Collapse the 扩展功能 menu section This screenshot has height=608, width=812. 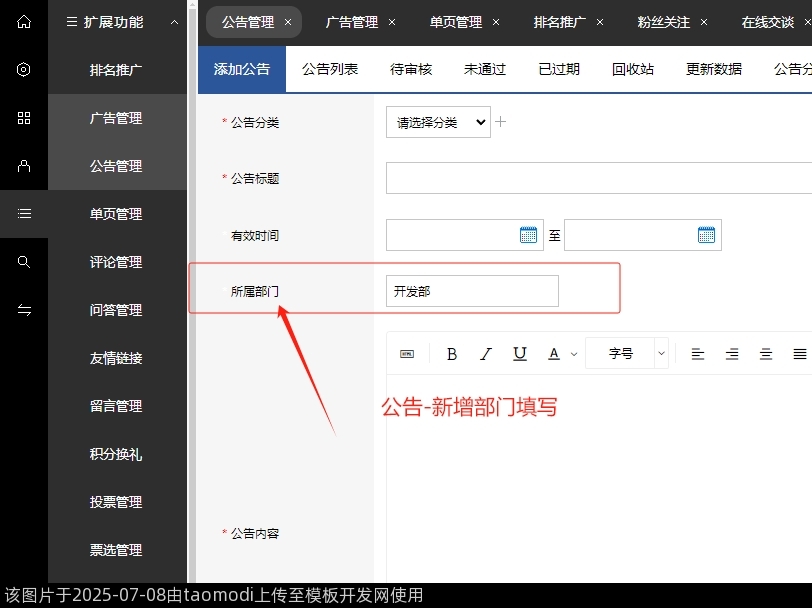pyautogui.click(x=174, y=22)
